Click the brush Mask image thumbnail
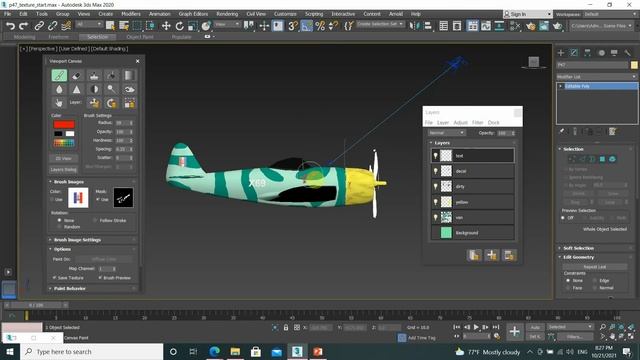This screenshot has width=640, height=360. 123,198
